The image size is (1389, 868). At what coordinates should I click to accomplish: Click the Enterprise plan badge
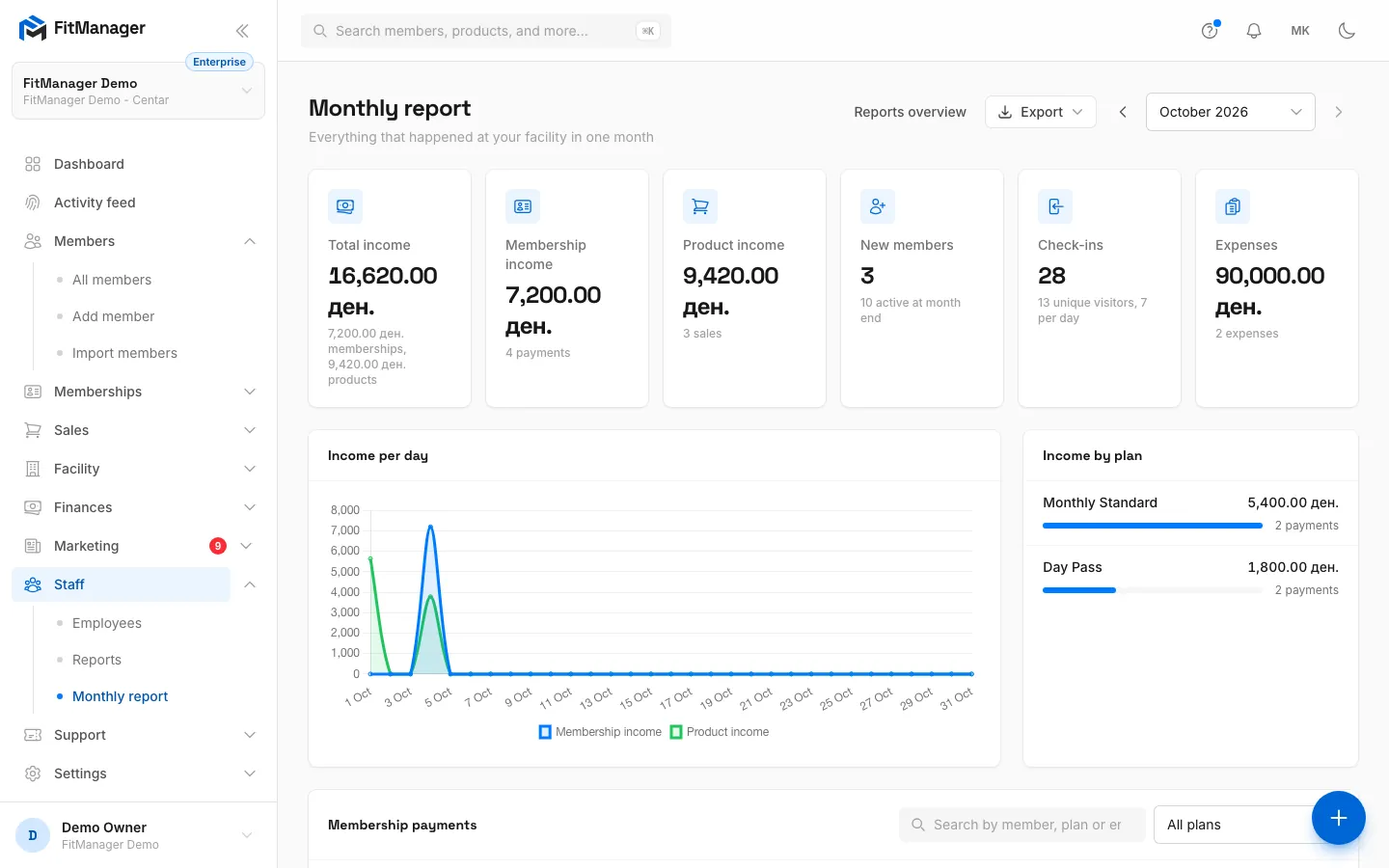point(219,62)
